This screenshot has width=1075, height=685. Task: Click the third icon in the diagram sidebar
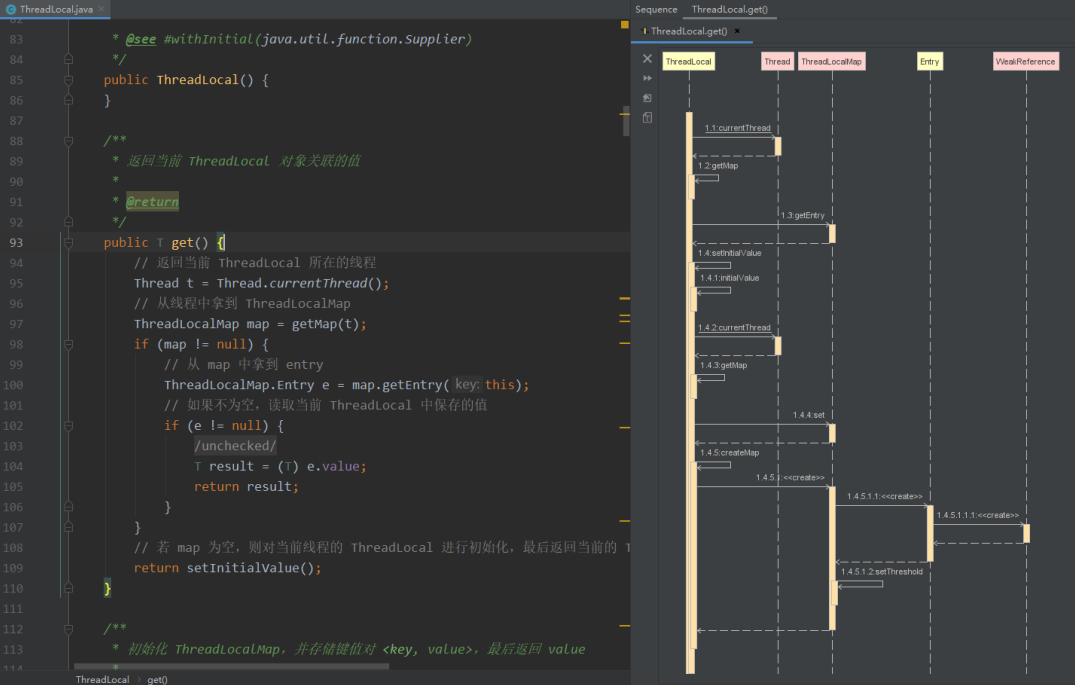coord(647,98)
